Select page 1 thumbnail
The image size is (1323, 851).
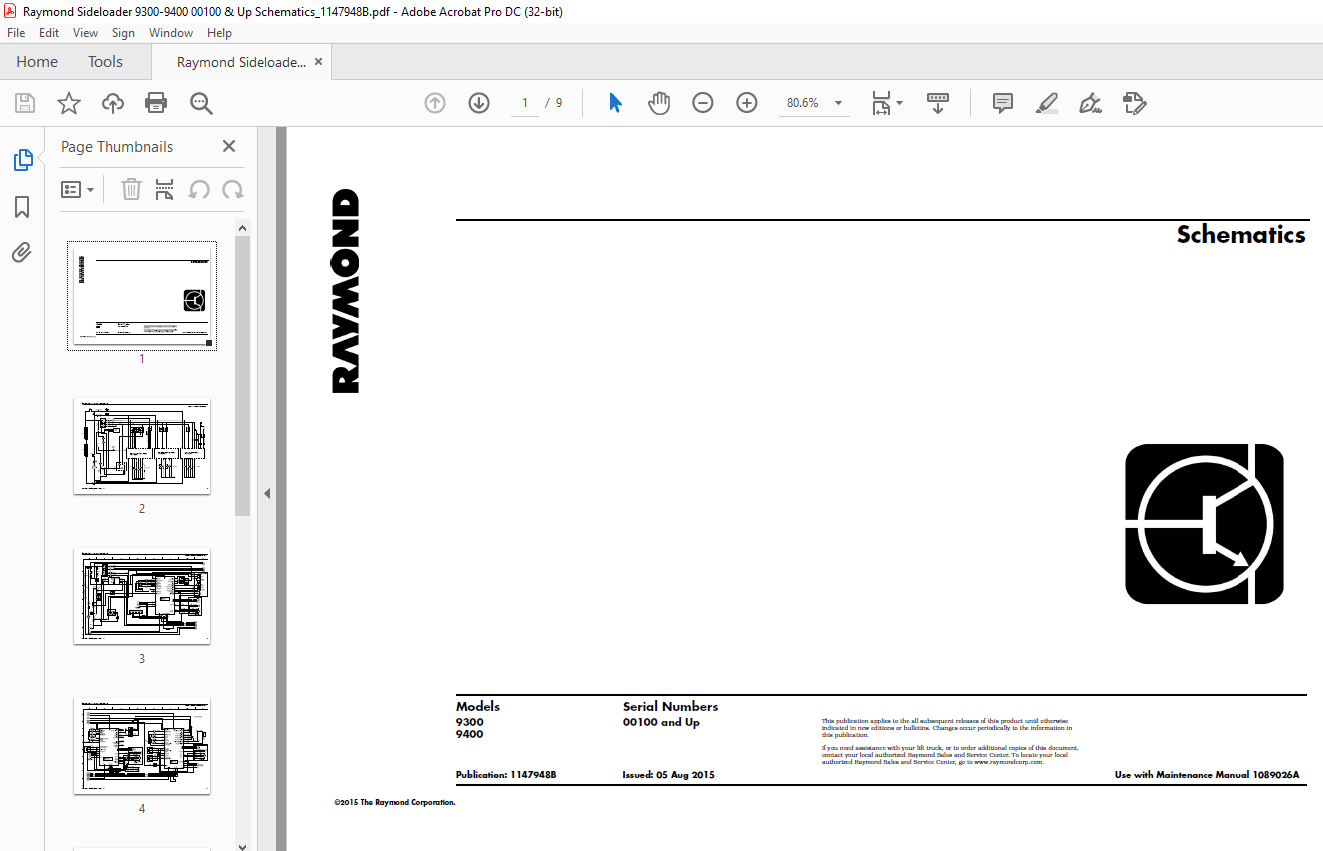(142, 295)
